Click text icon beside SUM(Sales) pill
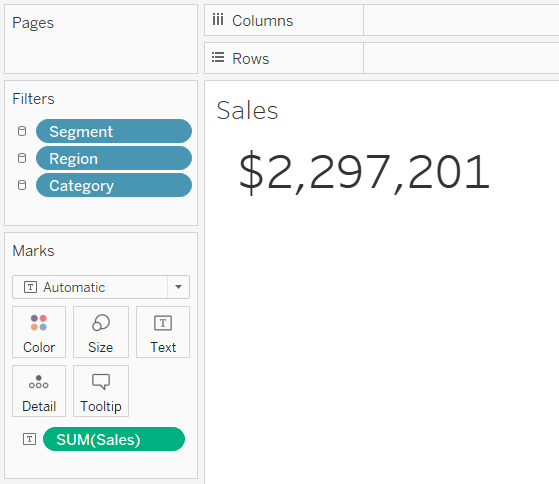 click(29, 439)
